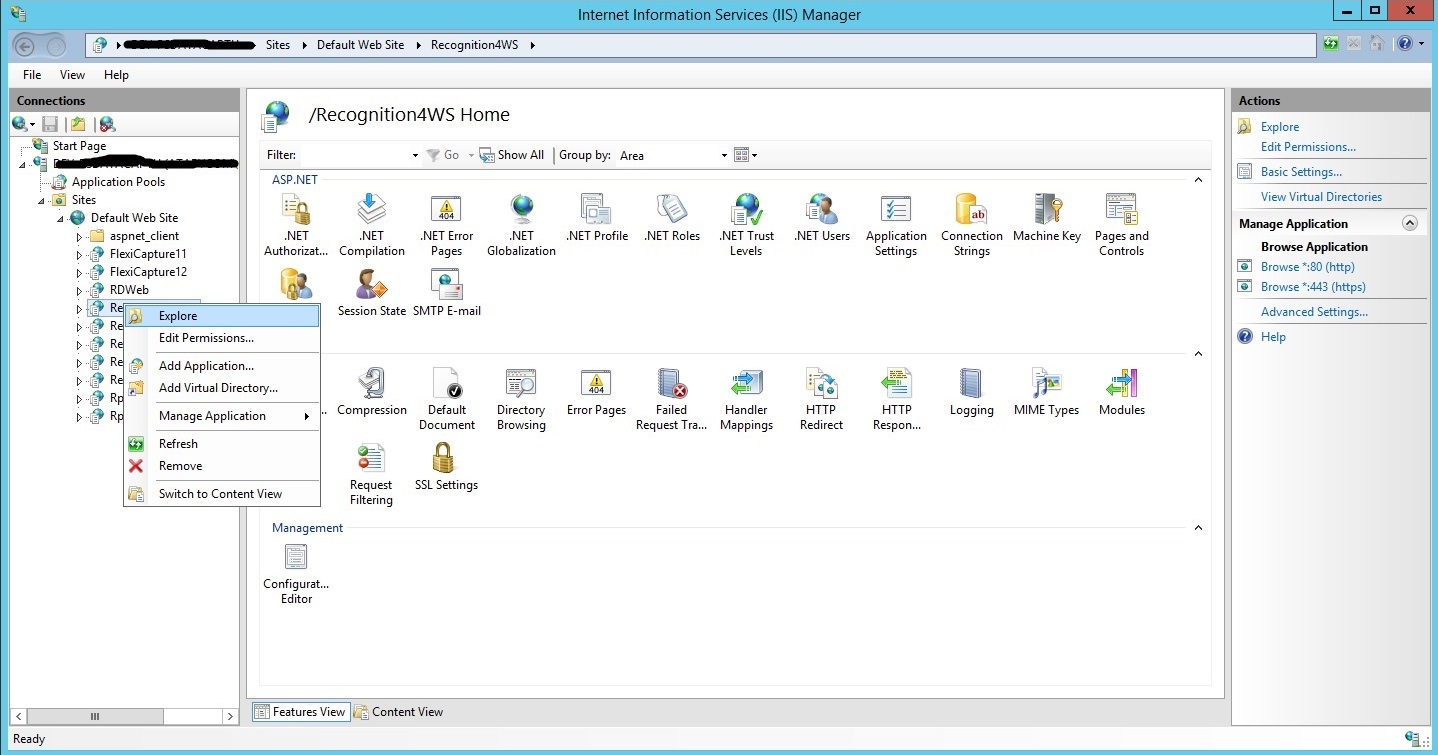Viewport: 1438px width, 755px height.
Task: Collapse the Default Web Site node
Action: pyautogui.click(x=60, y=218)
